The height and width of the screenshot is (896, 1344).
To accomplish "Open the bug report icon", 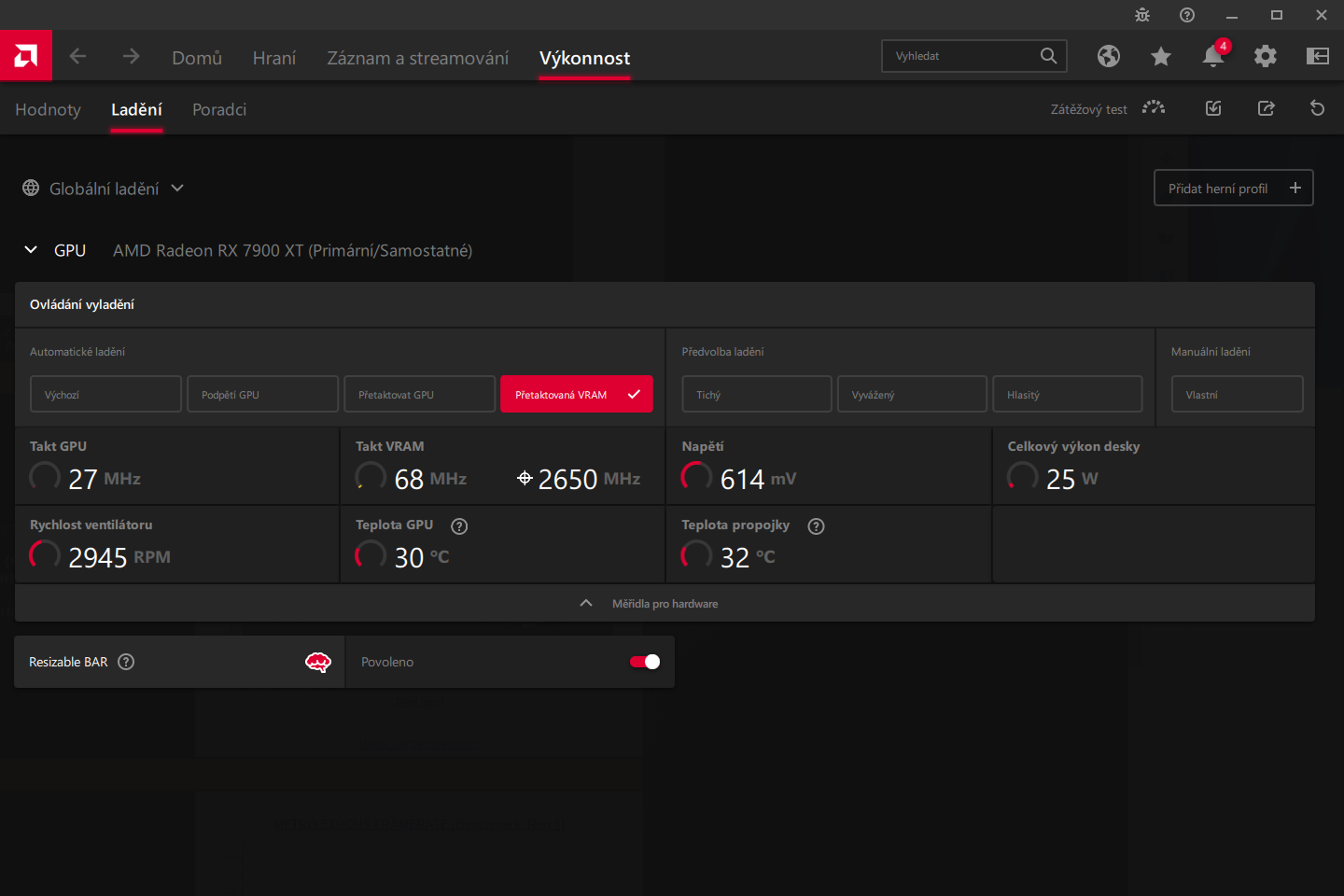I will click(x=1142, y=15).
